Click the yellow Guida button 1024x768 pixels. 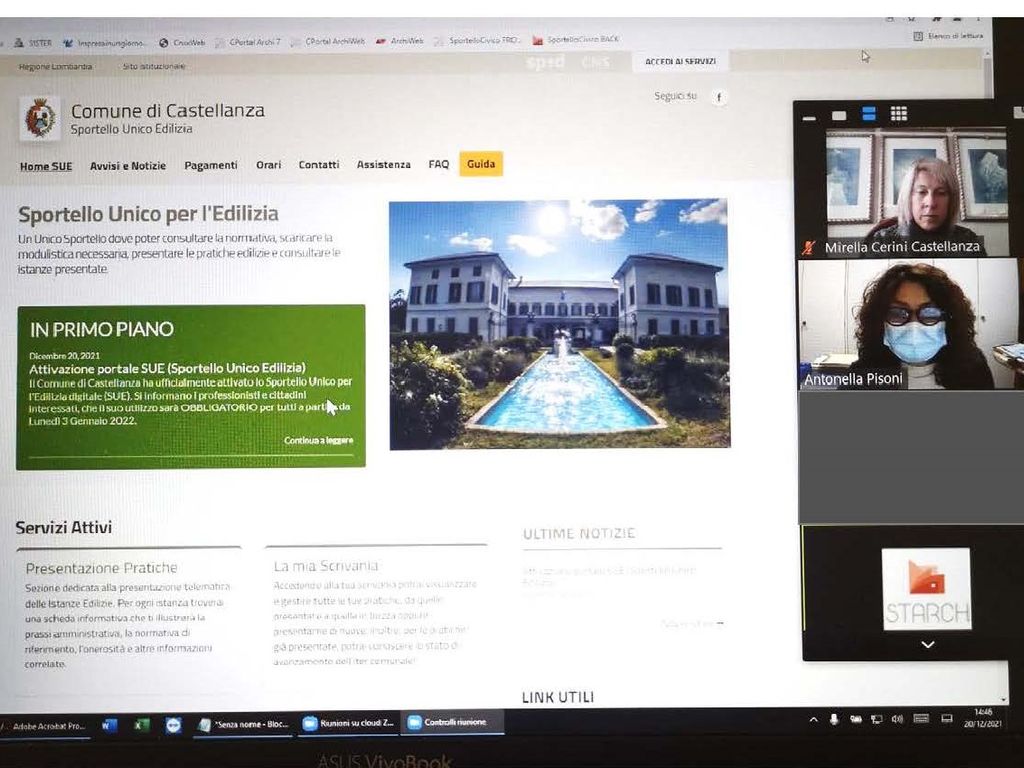tap(481, 164)
